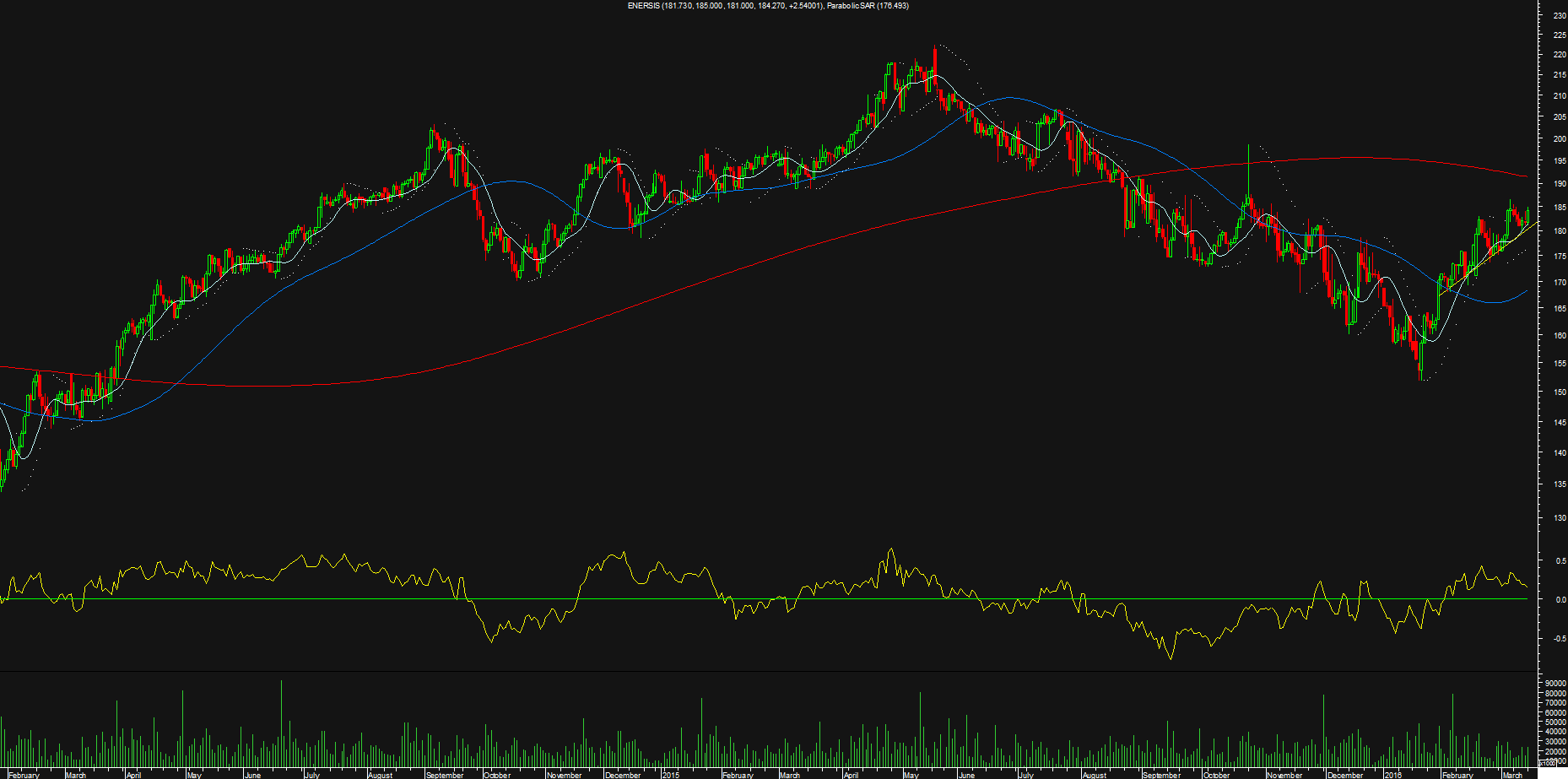The height and width of the screenshot is (779, 1568).
Task: Select the x1000 volume scale box
Action: (x=1545, y=762)
